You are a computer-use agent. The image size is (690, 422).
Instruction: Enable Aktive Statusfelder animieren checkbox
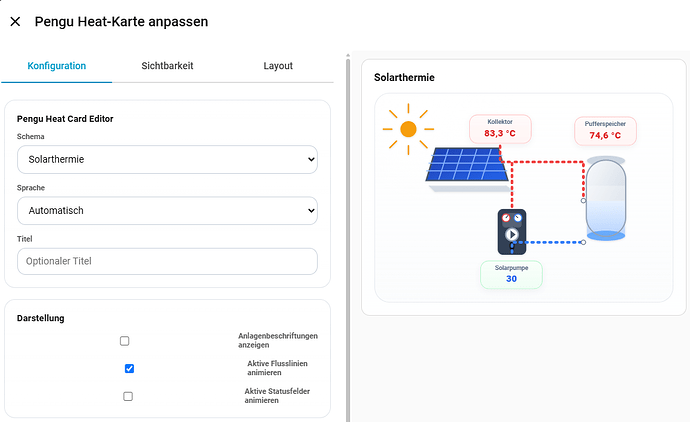coord(128,396)
